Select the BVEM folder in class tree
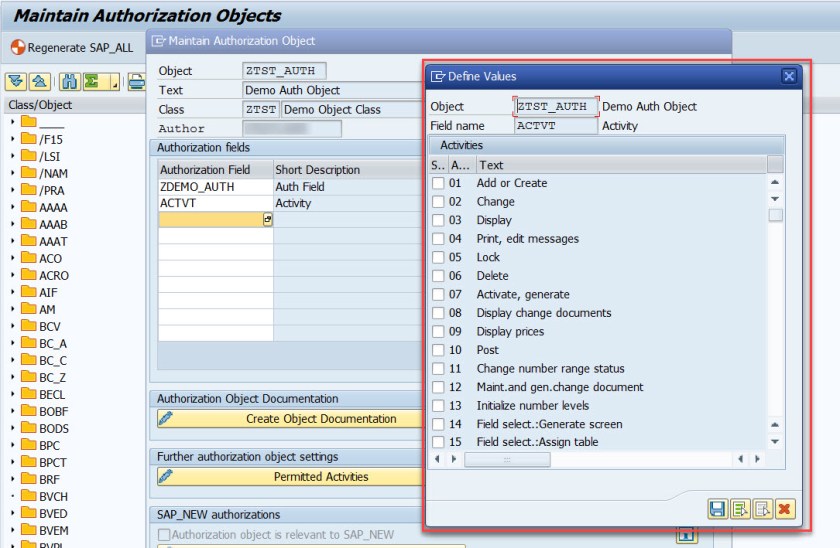 pyautogui.click(x=44, y=530)
